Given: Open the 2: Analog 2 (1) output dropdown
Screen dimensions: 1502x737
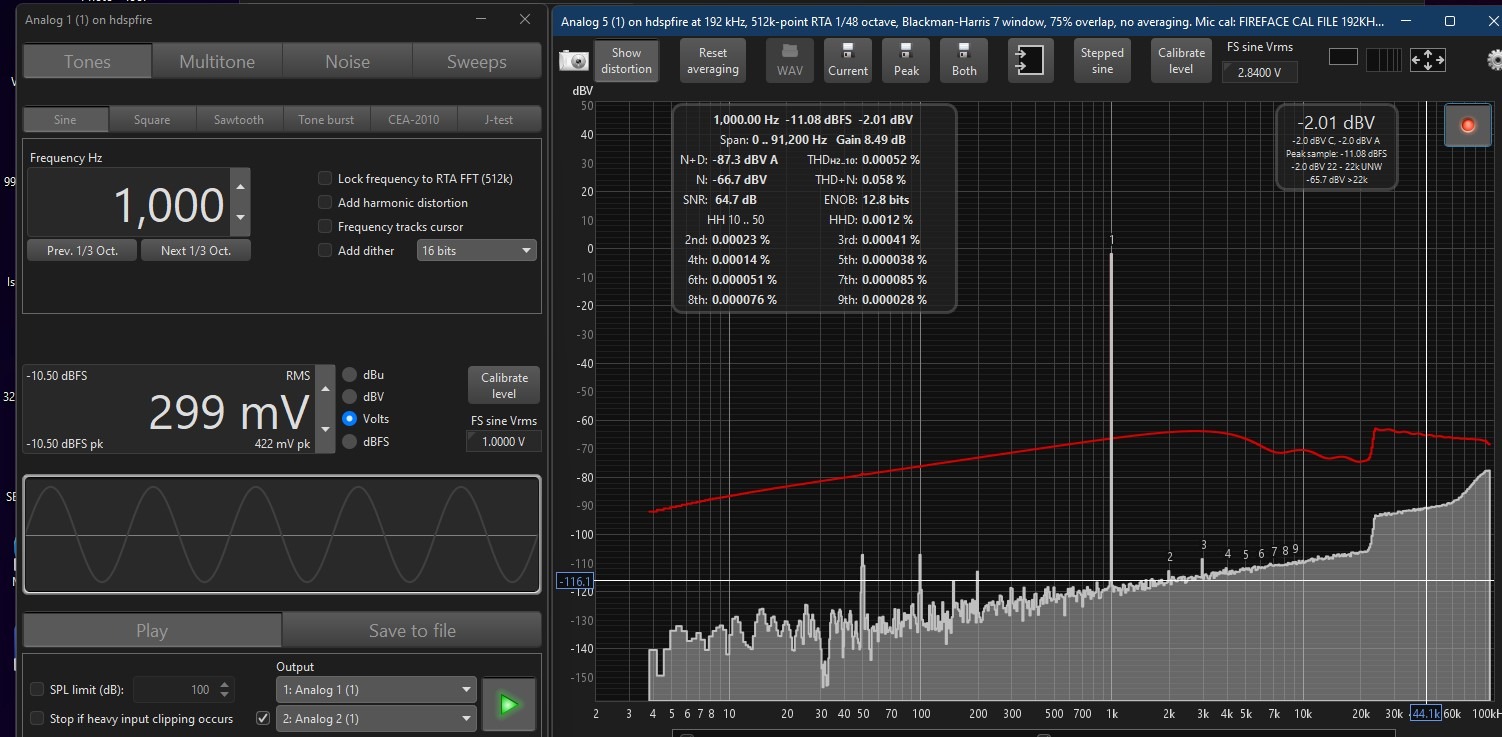Looking at the screenshot, I should [376, 718].
